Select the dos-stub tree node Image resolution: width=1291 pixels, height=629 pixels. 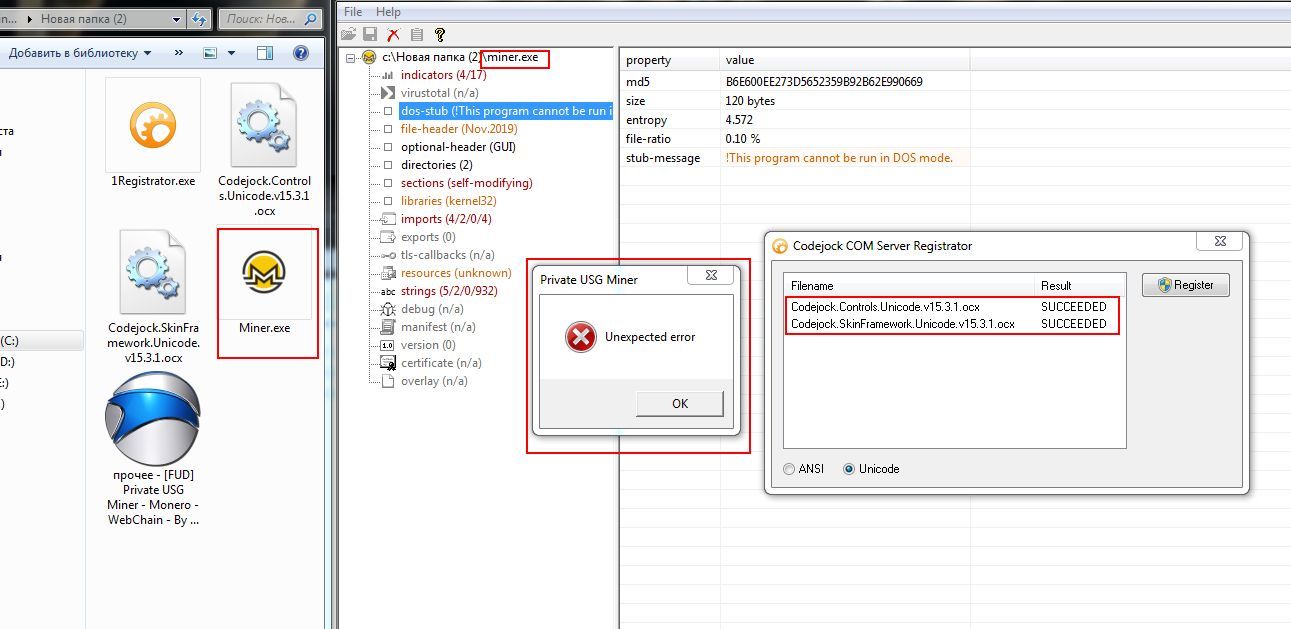505,111
